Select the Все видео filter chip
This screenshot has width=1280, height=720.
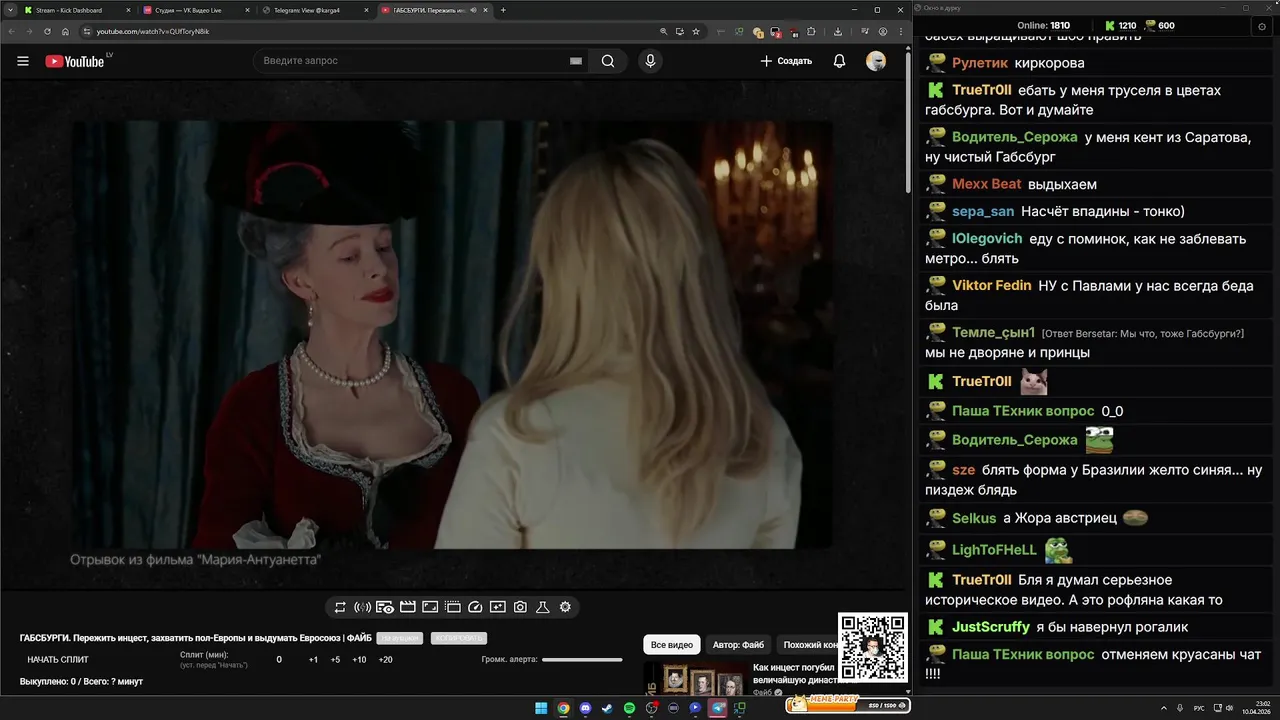pyautogui.click(x=672, y=645)
